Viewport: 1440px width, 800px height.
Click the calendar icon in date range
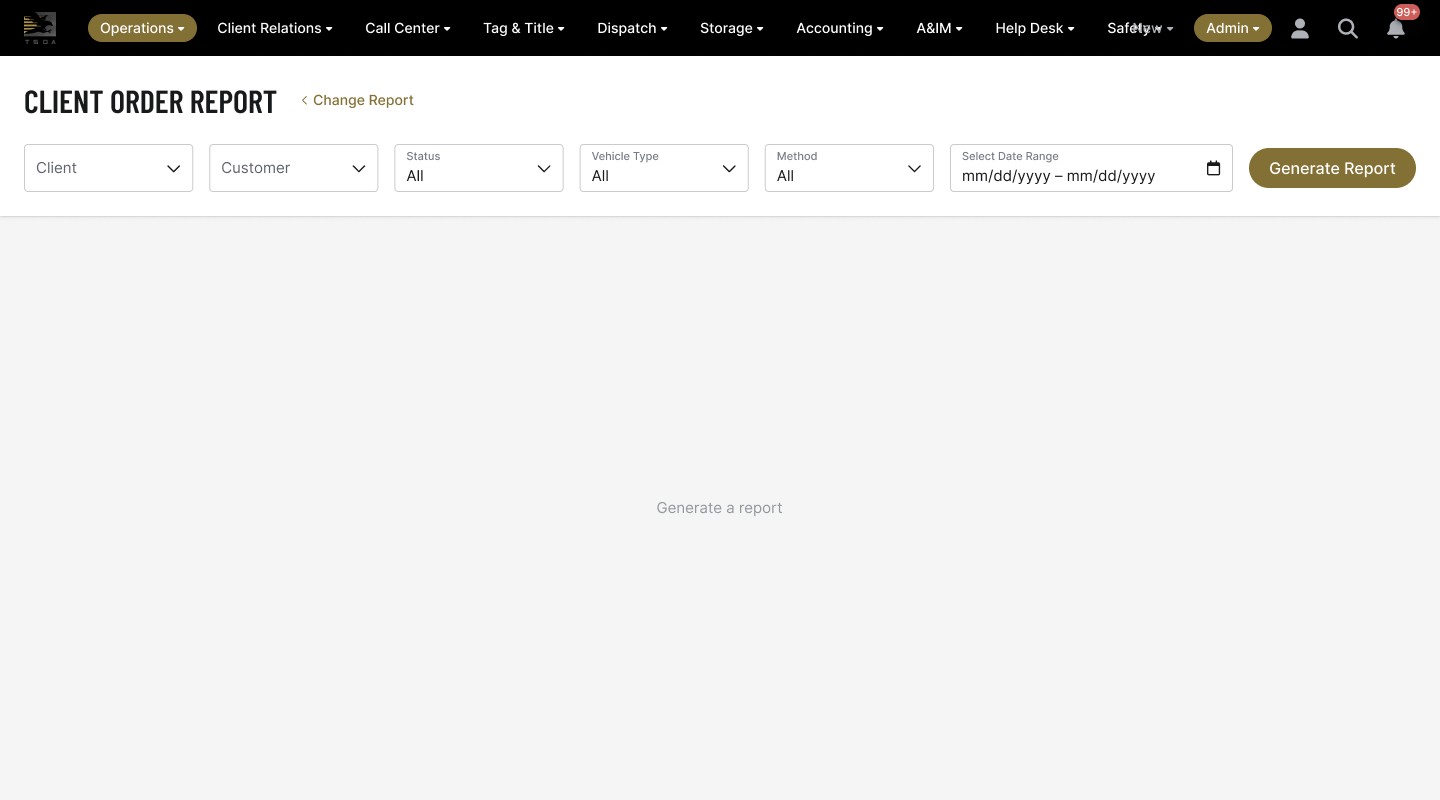[1213, 168]
